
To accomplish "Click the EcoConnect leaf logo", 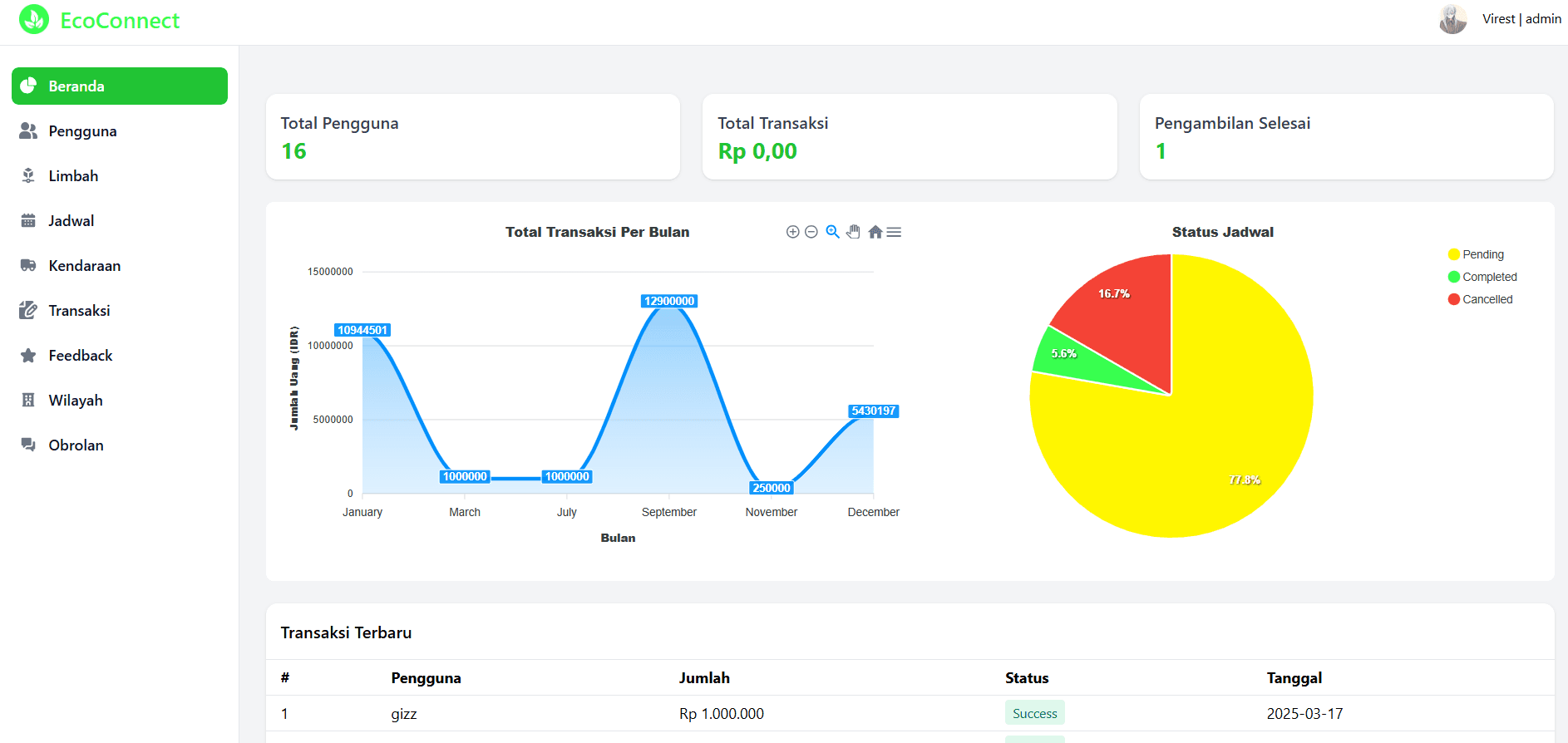I will pyautogui.click(x=34, y=20).
